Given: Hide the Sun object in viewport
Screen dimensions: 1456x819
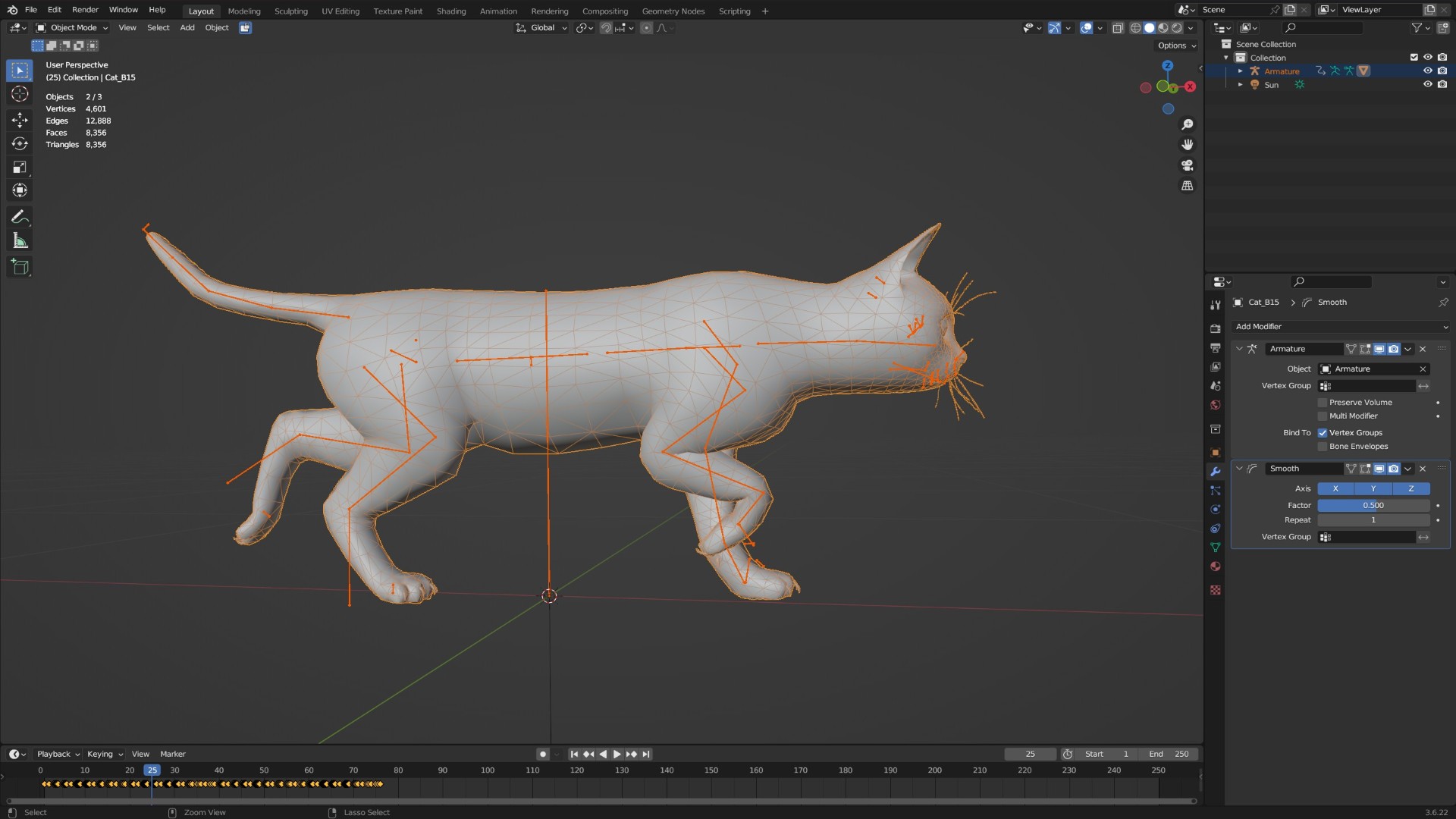Looking at the screenshot, I should [1427, 85].
